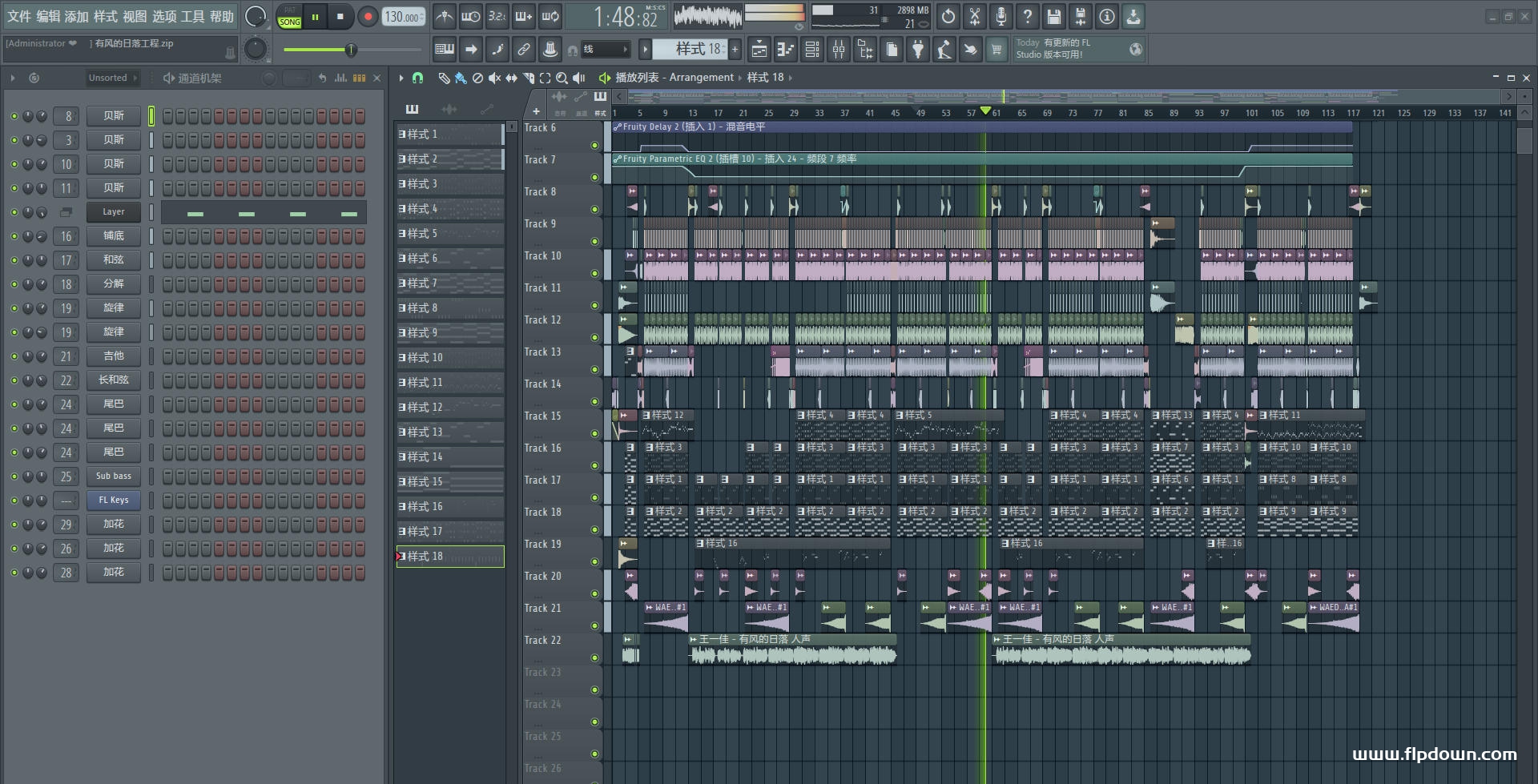This screenshot has height=784, width=1538.
Task: Toggle the playlist magnet snap icon
Action: pyautogui.click(x=417, y=78)
